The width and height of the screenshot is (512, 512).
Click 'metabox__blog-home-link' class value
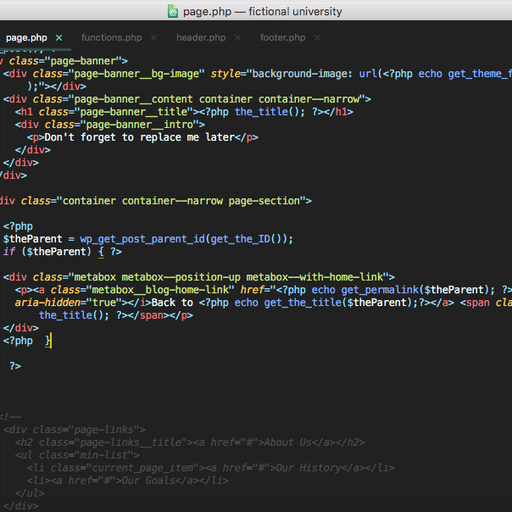click(160, 290)
